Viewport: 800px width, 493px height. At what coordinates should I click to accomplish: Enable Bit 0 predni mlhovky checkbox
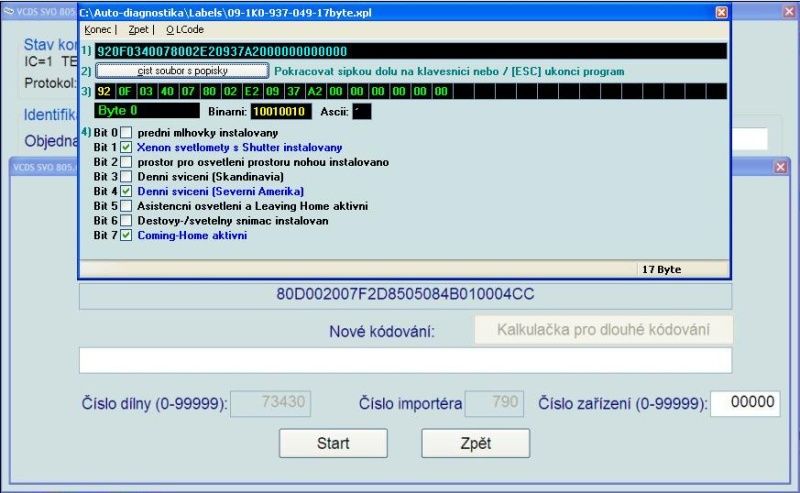click(x=126, y=133)
